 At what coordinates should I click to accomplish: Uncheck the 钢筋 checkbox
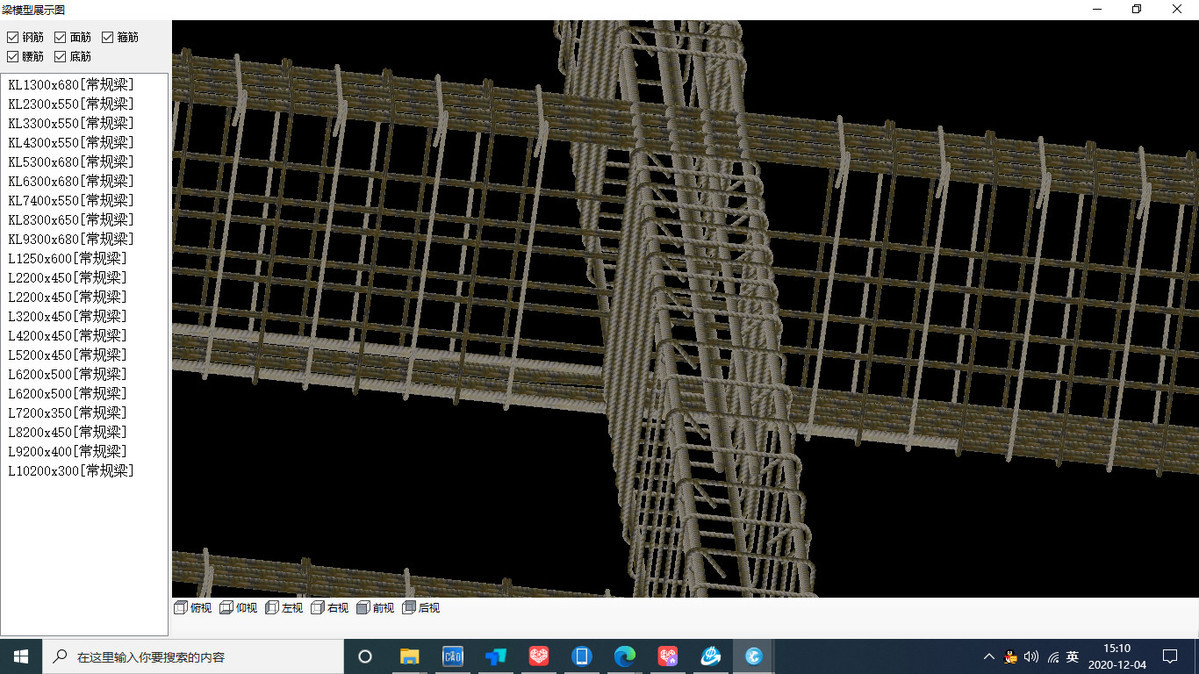pyautogui.click(x=13, y=37)
